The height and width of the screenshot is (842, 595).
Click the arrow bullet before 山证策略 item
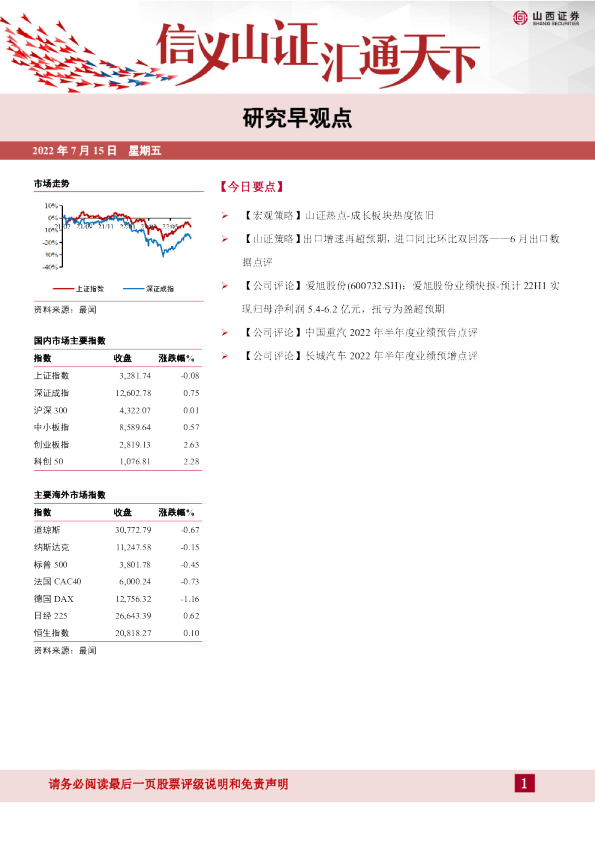[225, 239]
